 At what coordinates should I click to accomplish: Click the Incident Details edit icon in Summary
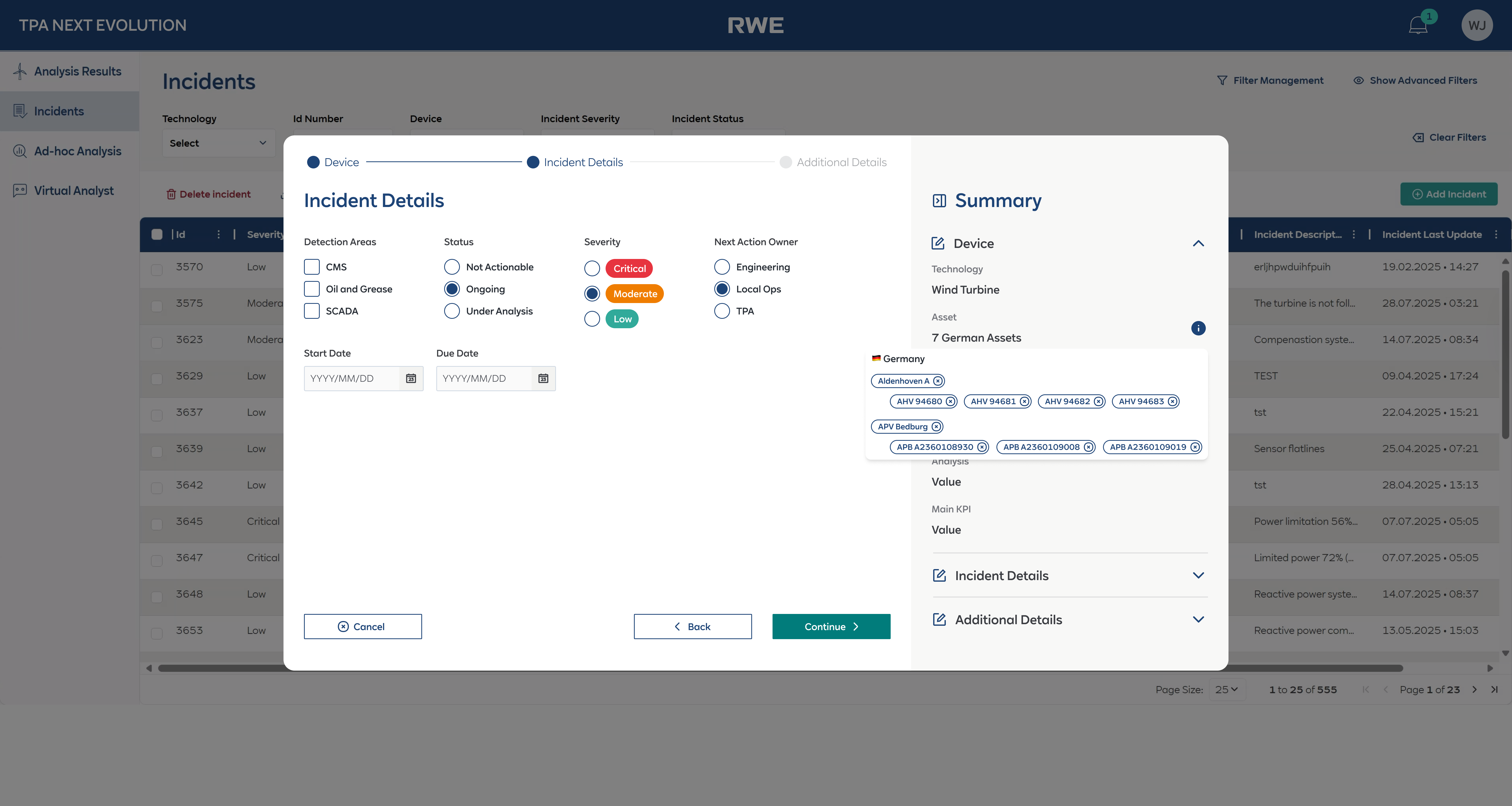939,575
